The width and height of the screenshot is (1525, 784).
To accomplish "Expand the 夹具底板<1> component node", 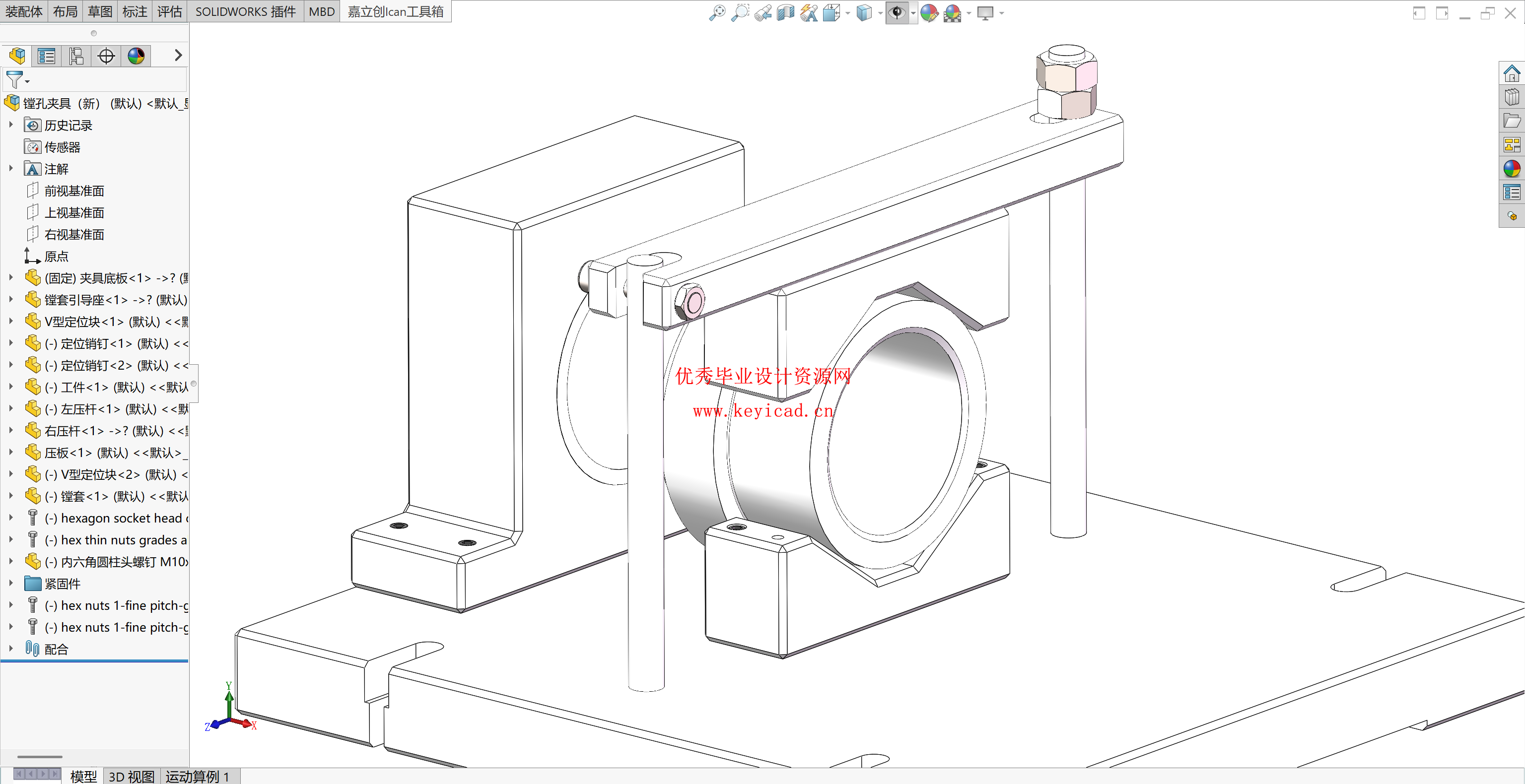I will (10, 277).
